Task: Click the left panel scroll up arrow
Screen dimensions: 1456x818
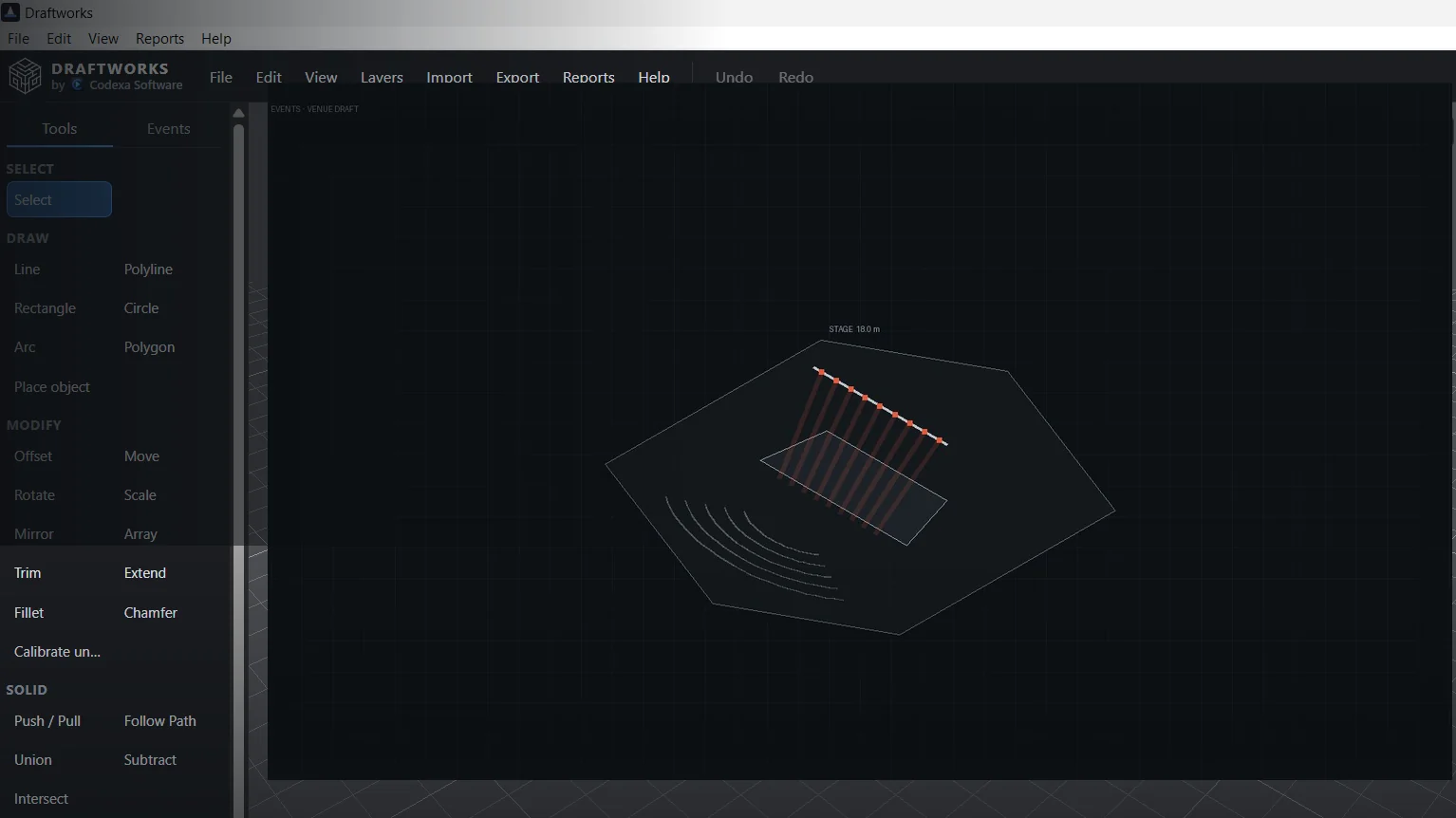Action: [238, 113]
